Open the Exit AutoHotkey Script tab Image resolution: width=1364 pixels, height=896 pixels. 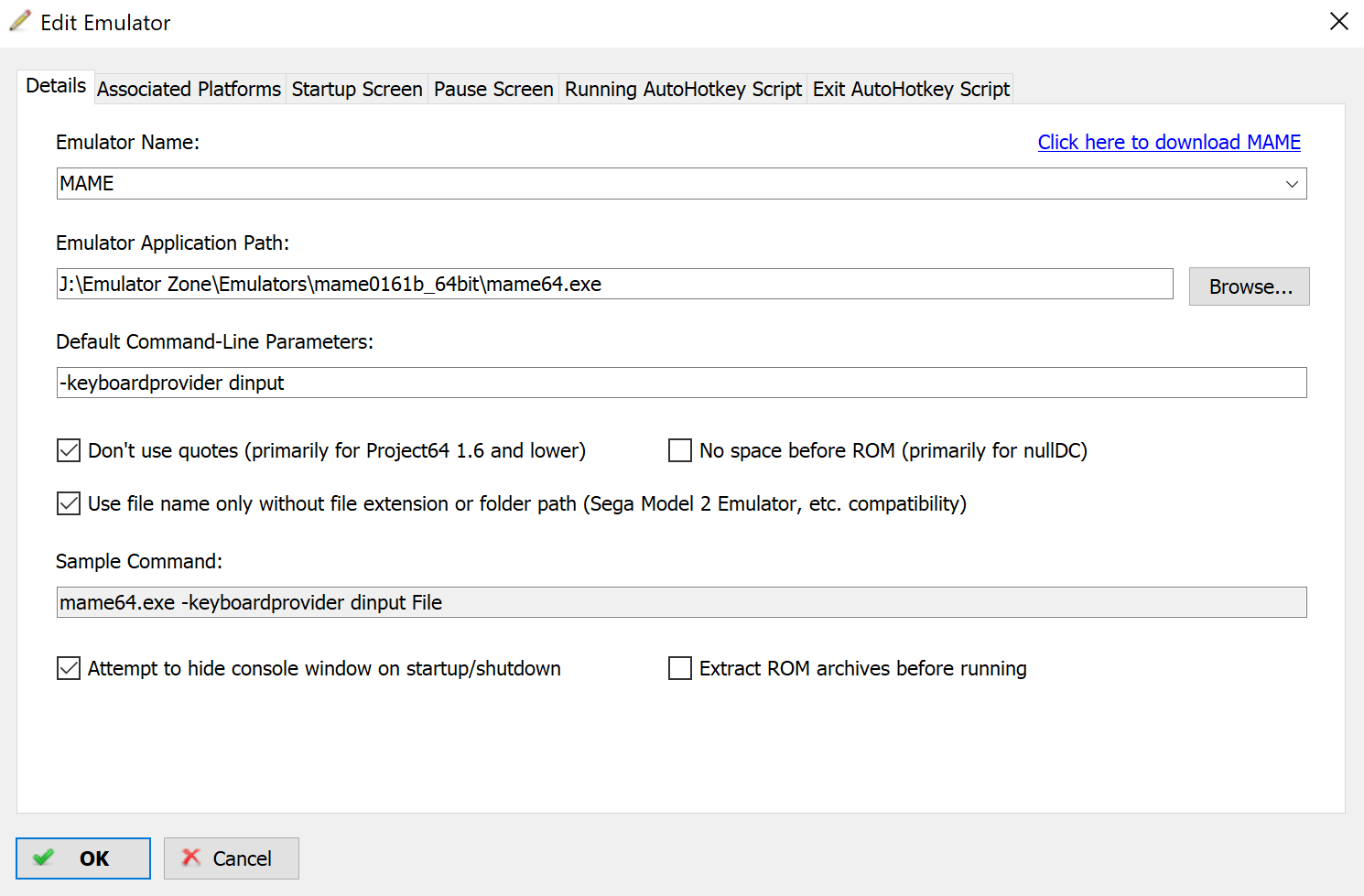(x=911, y=89)
